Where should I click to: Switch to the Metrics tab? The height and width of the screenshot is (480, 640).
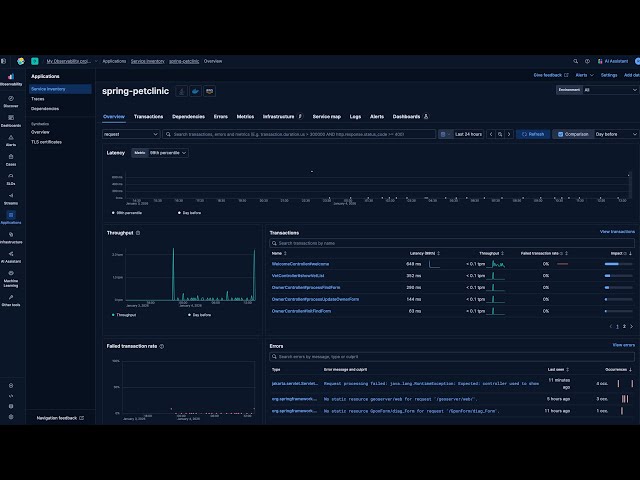[x=245, y=117]
